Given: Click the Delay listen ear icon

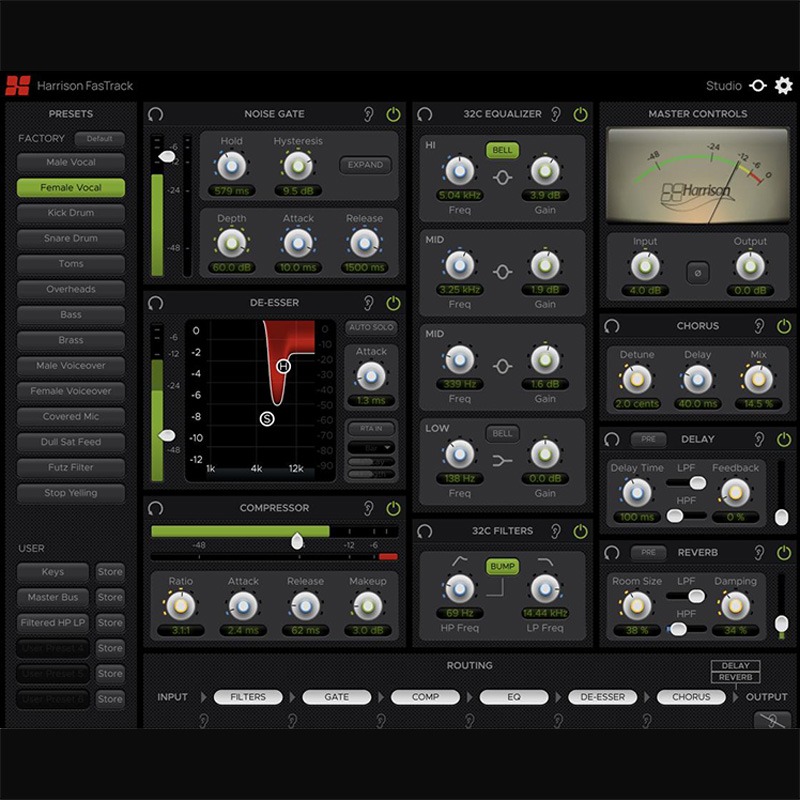Looking at the screenshot, I should [759, 439].
